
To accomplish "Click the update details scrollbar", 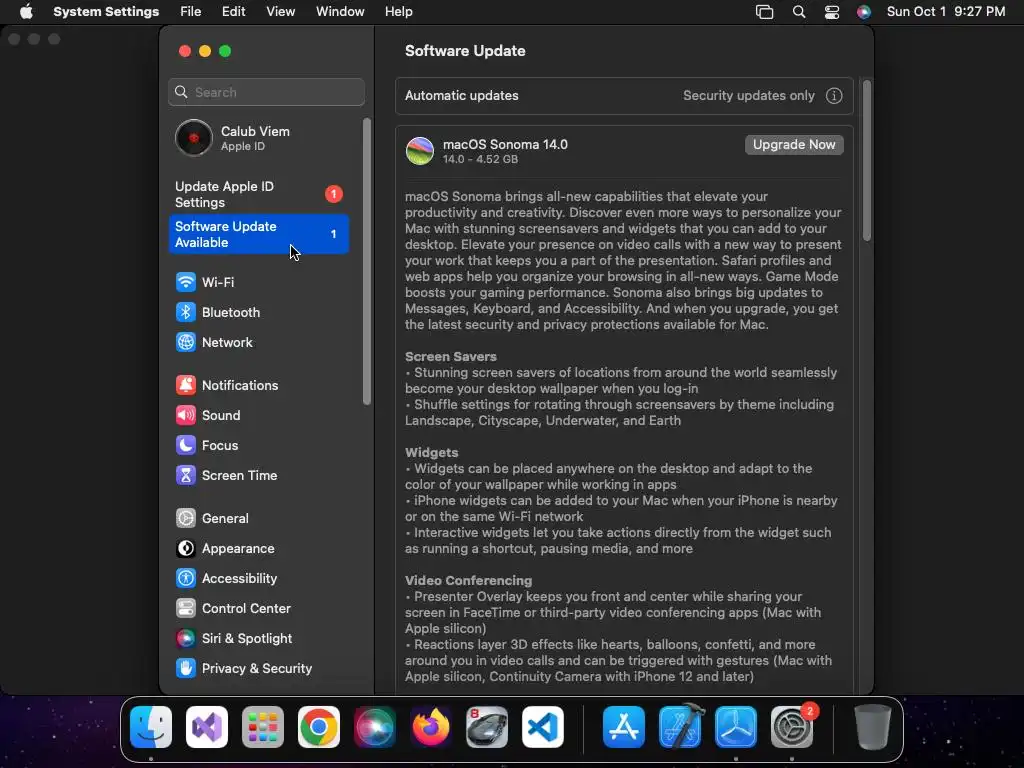I will point(867,161).
